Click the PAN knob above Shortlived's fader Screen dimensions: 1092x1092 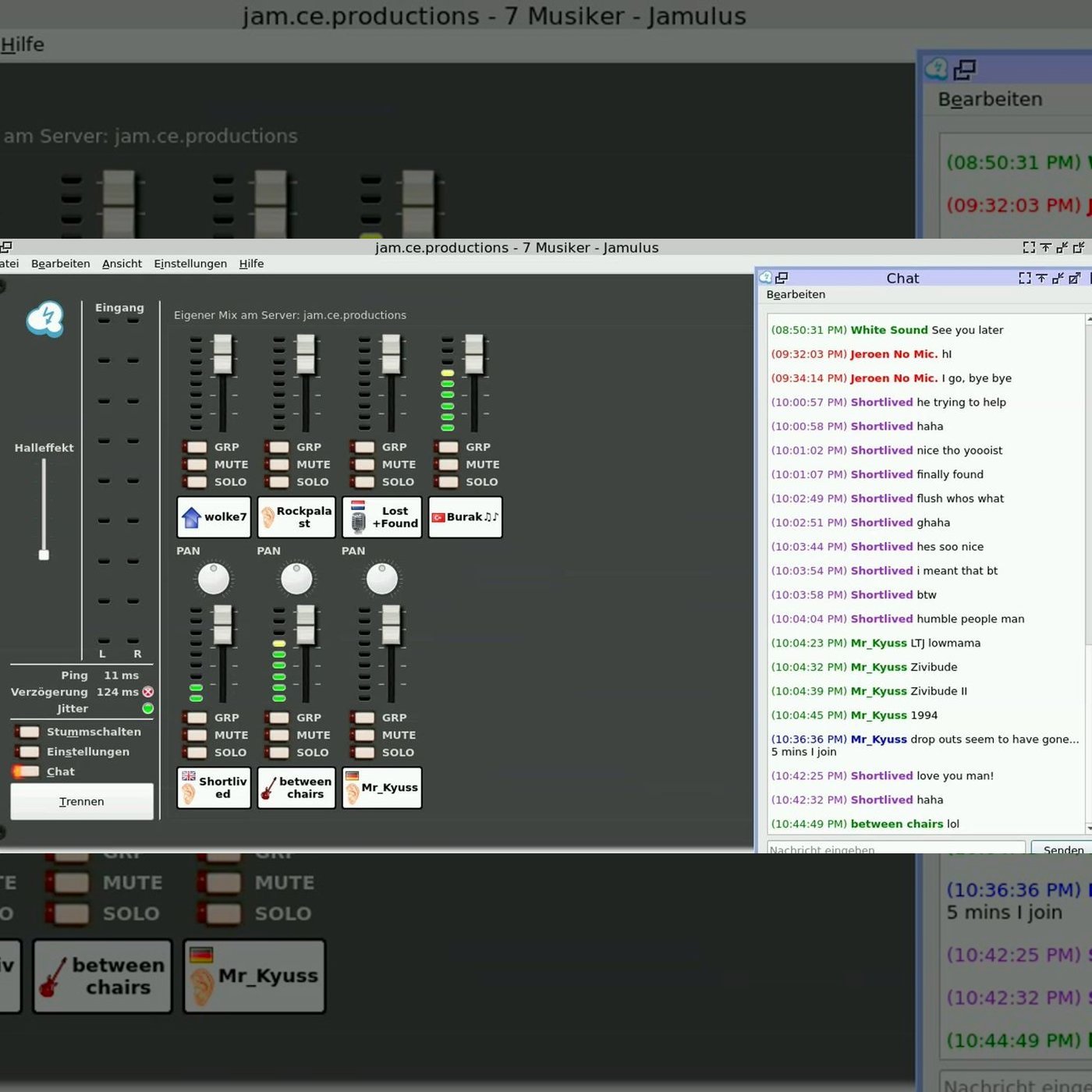click(x=214, y=579)
